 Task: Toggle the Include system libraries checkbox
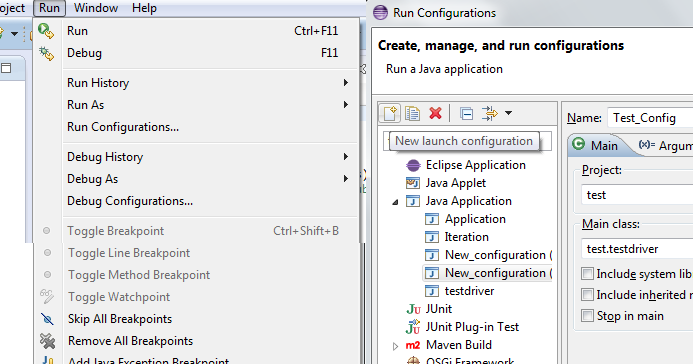(587, 274)
